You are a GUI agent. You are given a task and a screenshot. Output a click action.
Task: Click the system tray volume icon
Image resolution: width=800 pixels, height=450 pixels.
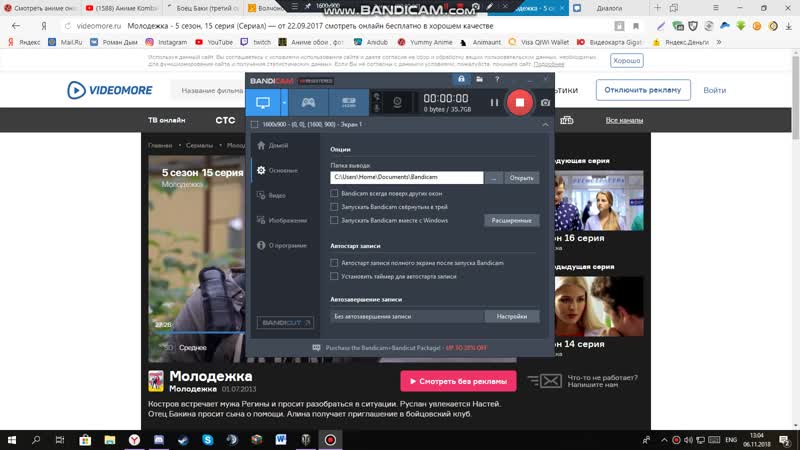[x=688, y=440]
